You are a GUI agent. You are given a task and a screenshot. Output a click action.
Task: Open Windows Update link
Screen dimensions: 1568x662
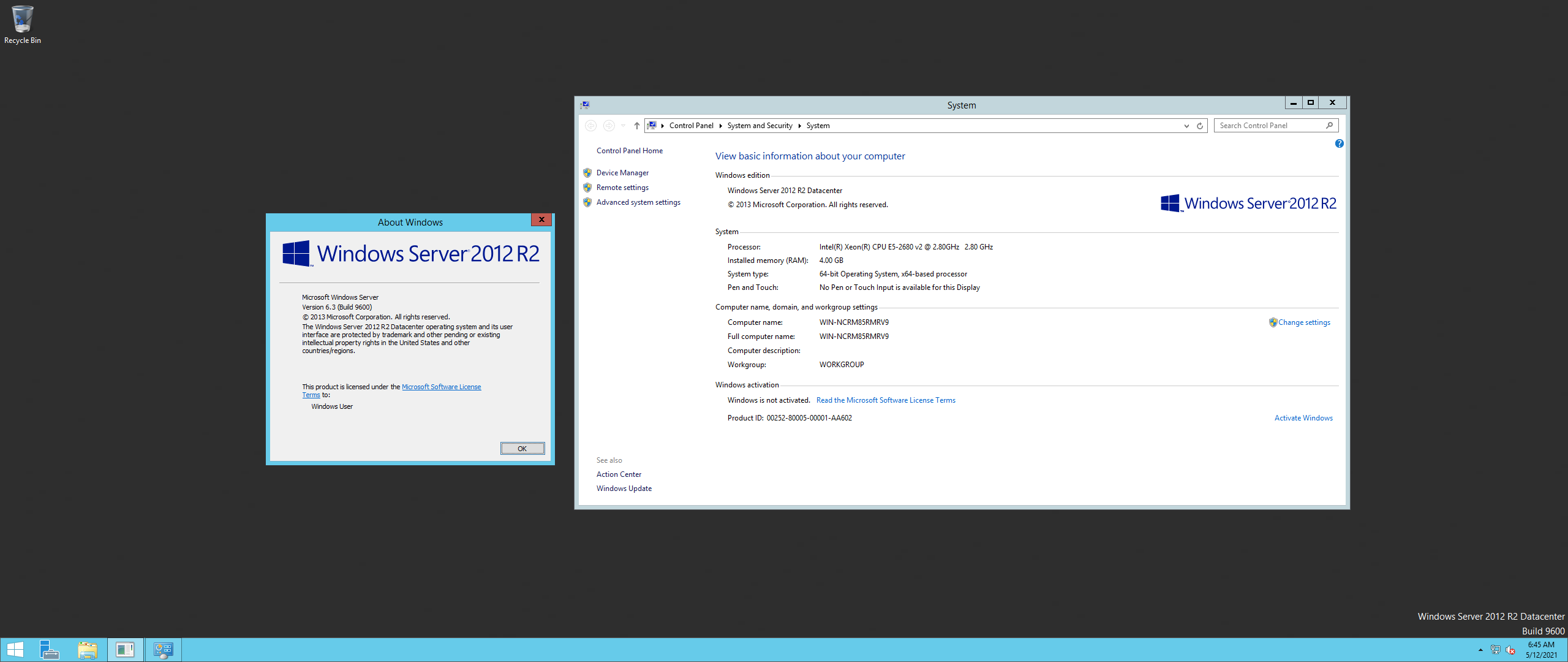[x=624, y=489]
